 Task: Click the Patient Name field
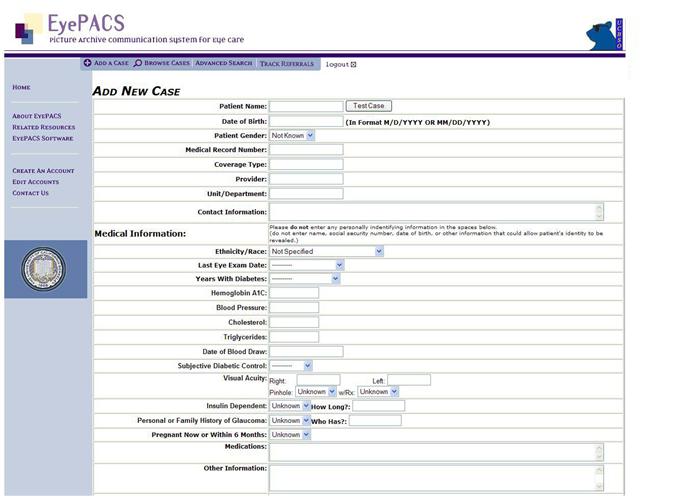(306, 106)
